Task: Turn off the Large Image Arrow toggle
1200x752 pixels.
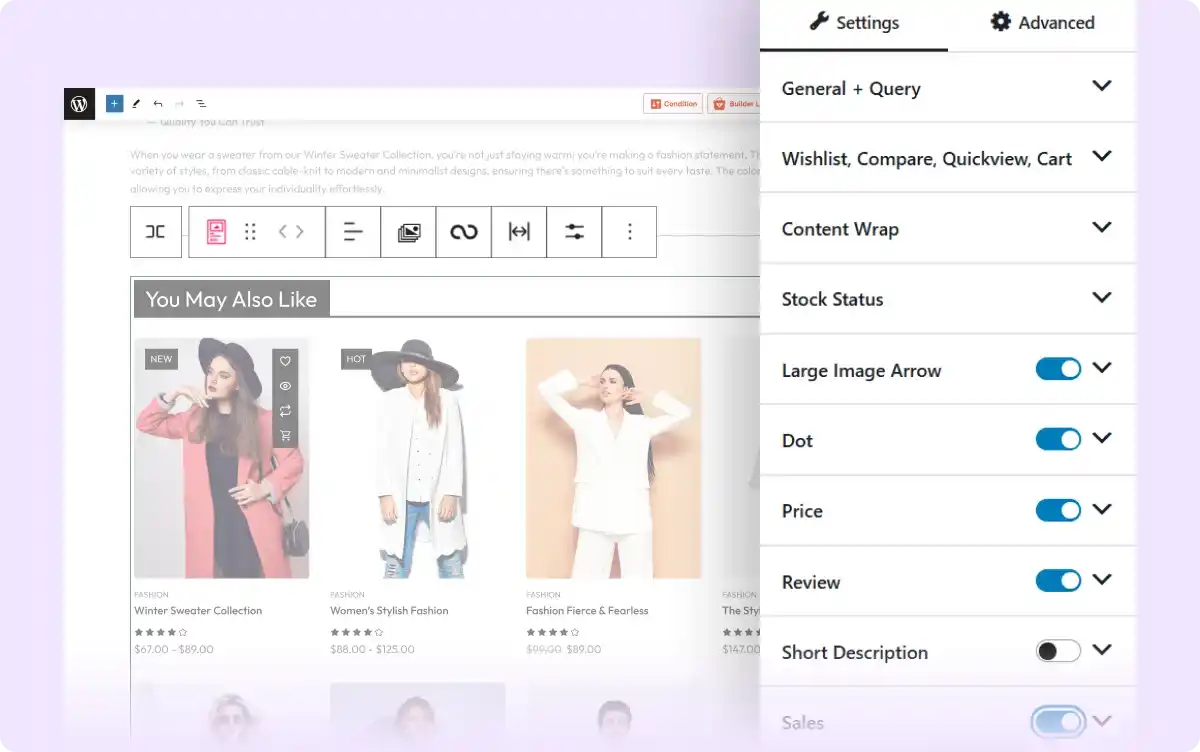Action: coord(1058,369)
